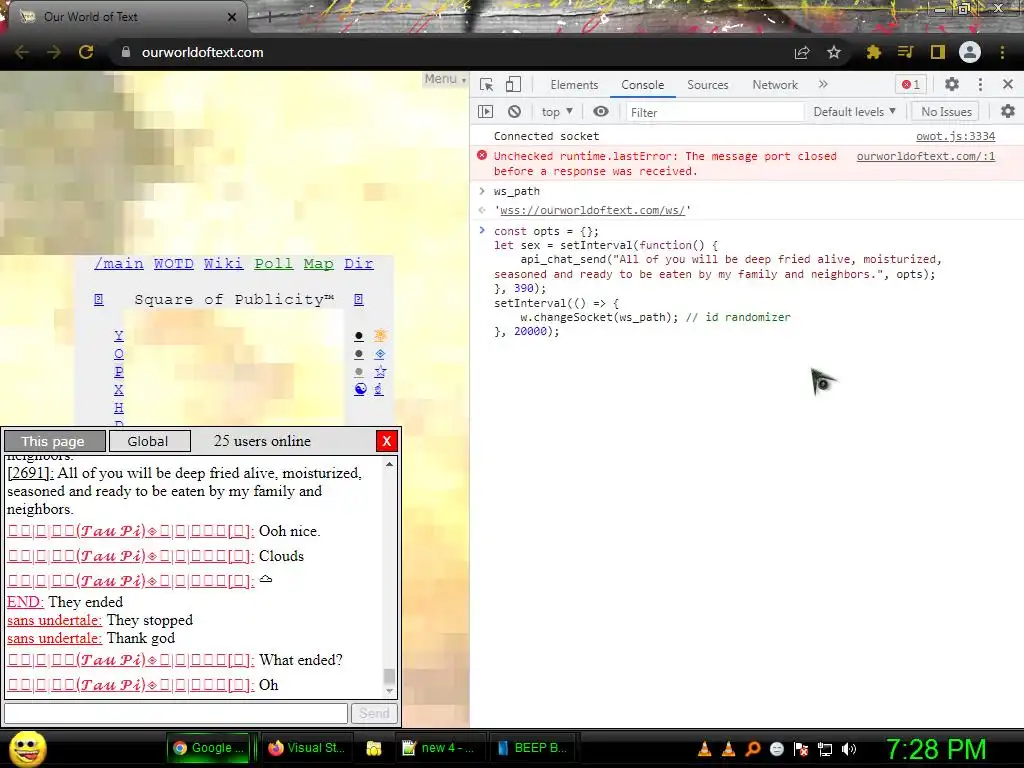Show the console sidebar icon
This screenshot has width=1024, height=768.
(486, 112)
